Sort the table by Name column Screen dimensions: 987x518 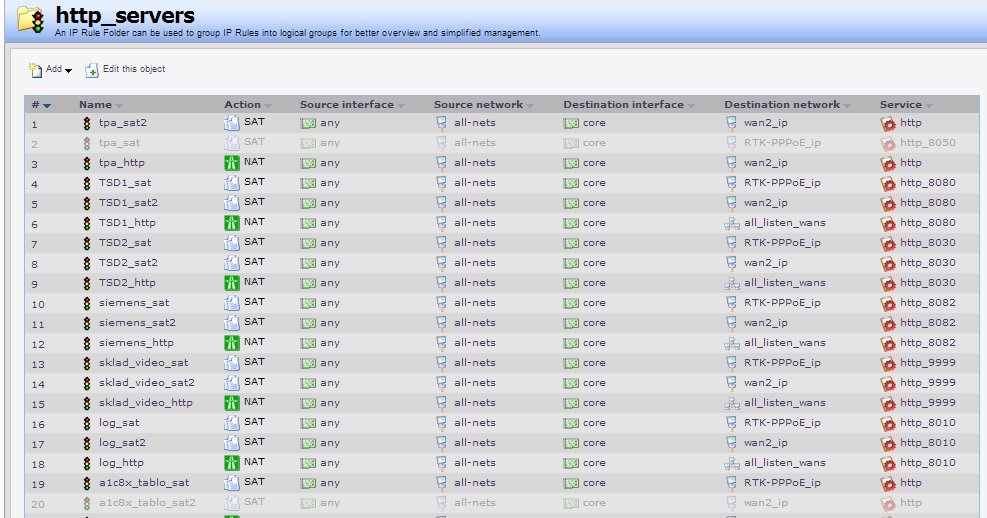tap(96, 104)
